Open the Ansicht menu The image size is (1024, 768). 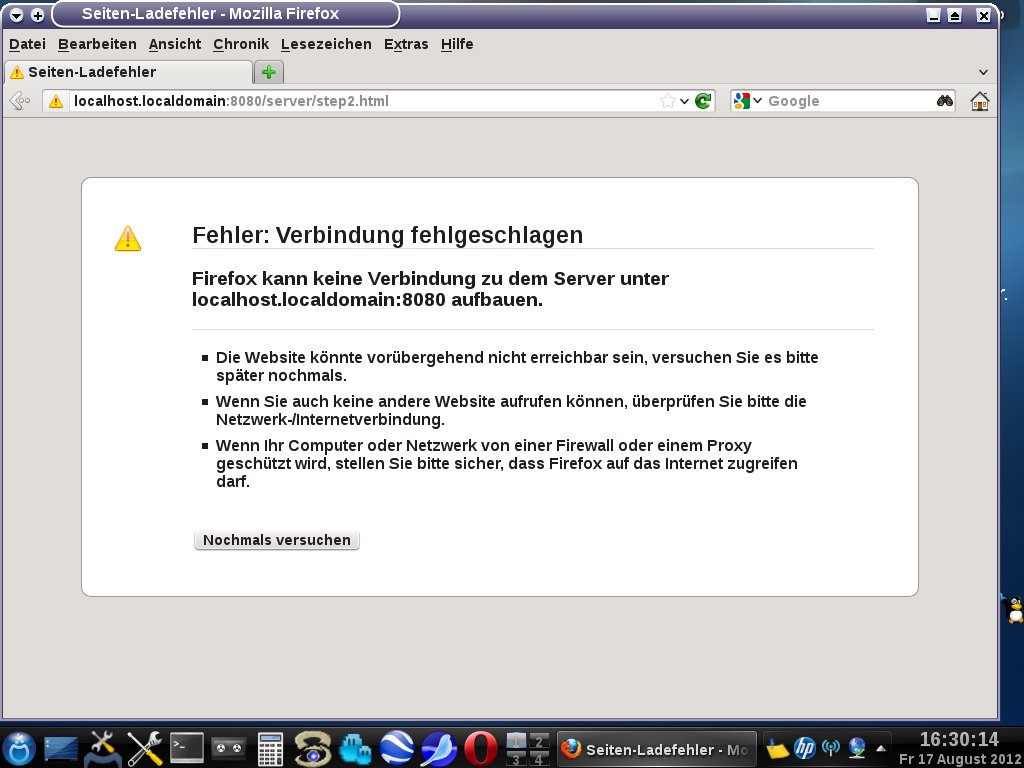(175, 44)
